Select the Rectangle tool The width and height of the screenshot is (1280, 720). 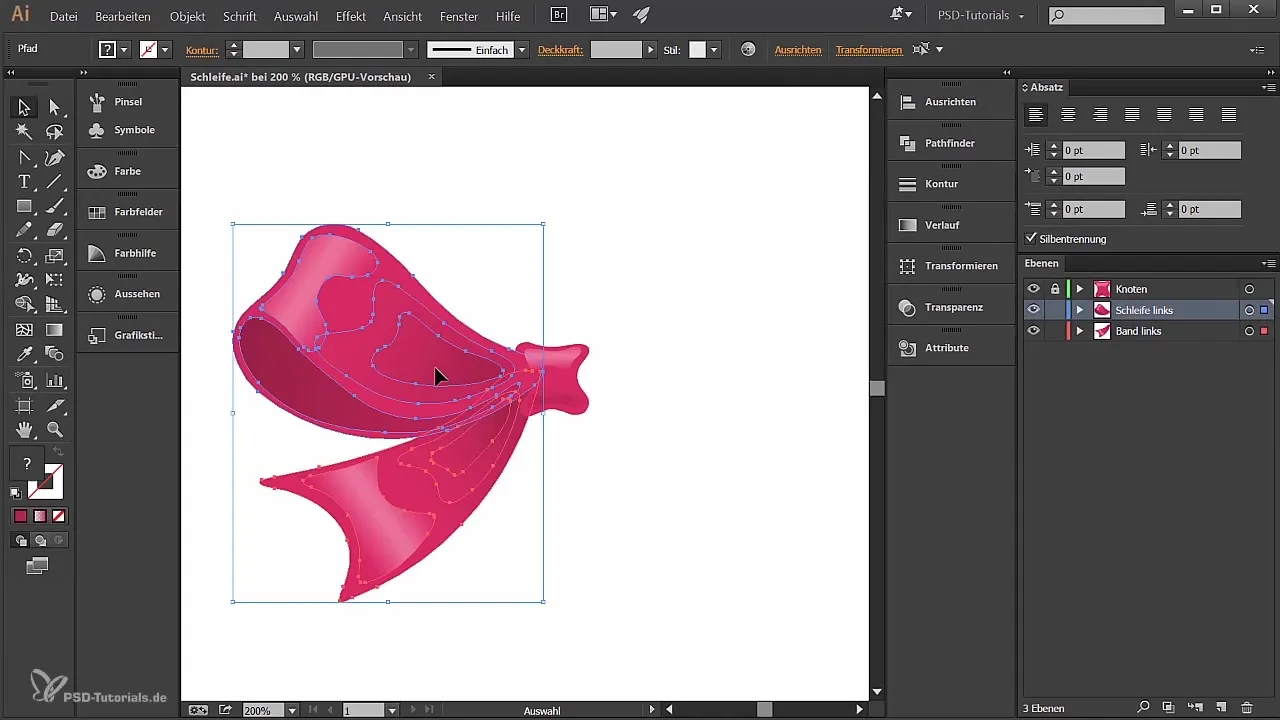(24, 206)
